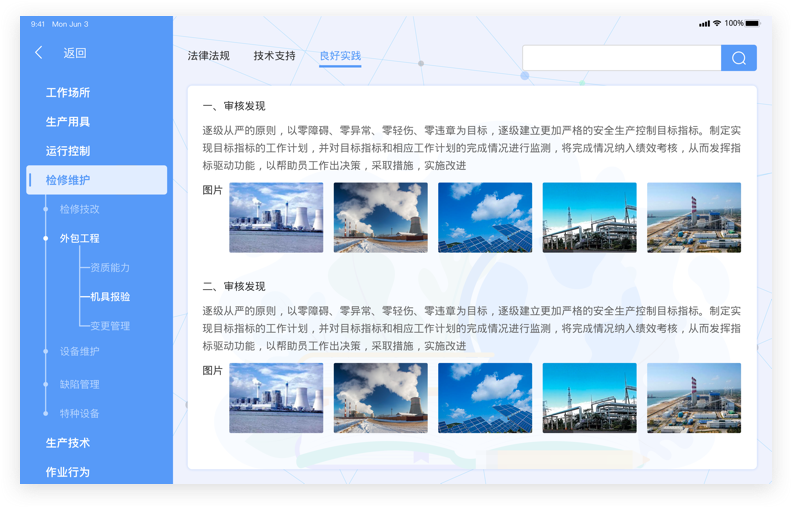Image resolution: width=792 pixels, height=508 pixels.
Task: Open 生产技术 in the sidebar
Action: coord(68,443)
